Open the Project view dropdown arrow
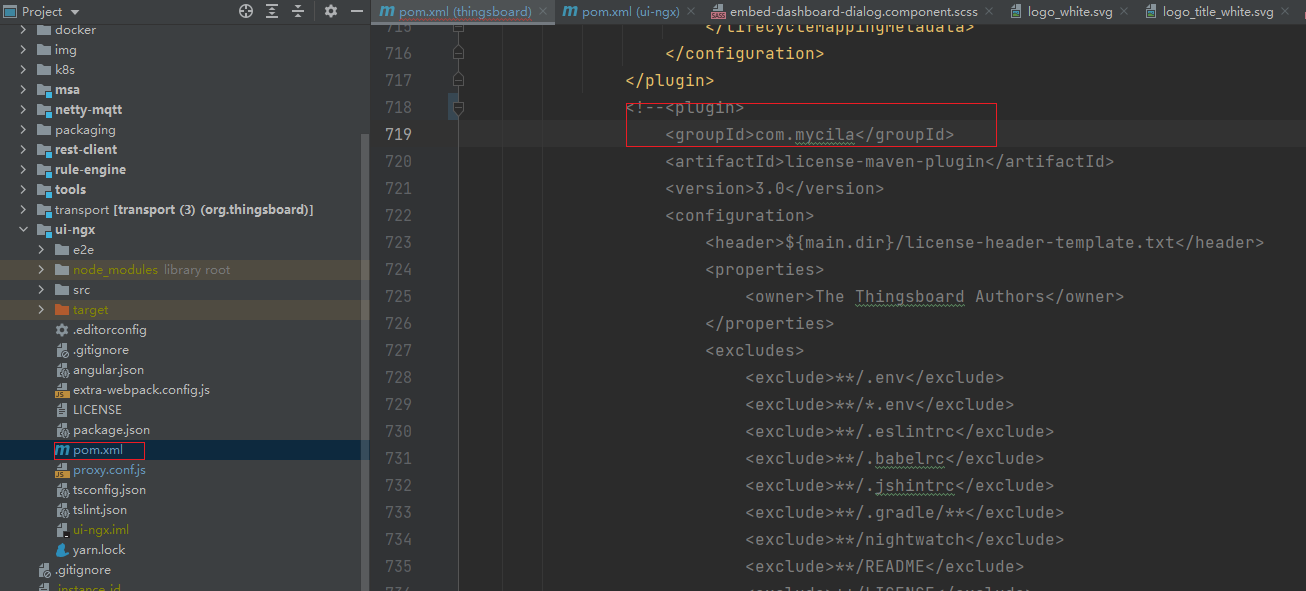This screenshot has height=591, width=1306. pos(75,12)
